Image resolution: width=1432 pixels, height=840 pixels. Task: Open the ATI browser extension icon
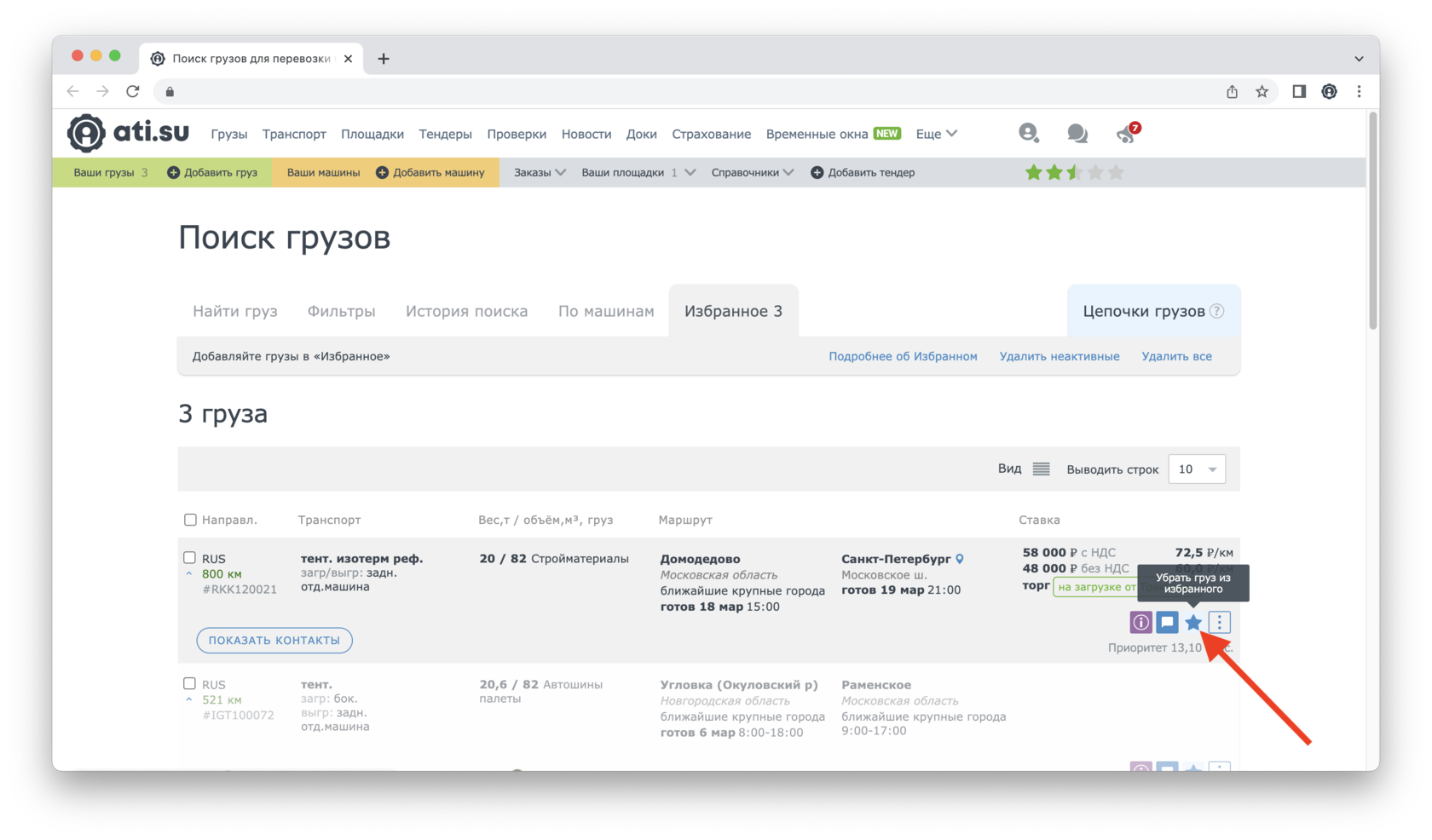(x=1329, y=91)
